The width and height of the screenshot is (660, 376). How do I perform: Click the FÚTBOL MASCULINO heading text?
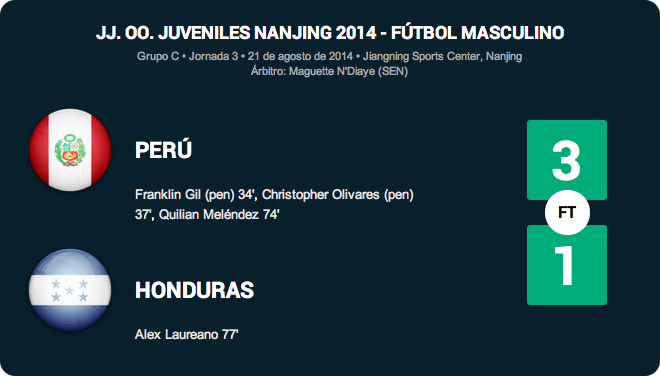click(478, 33)
